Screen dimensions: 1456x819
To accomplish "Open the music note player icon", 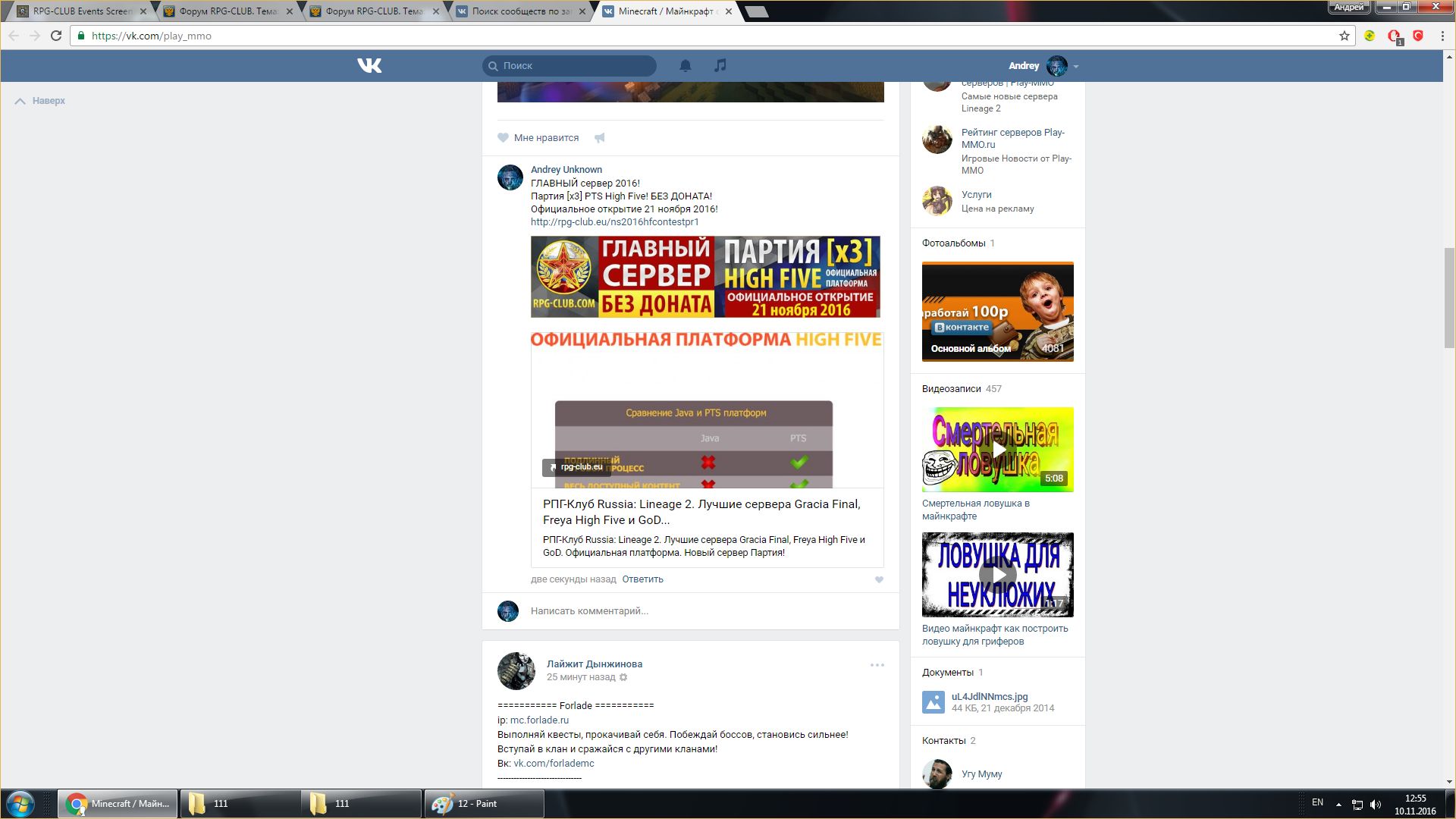I will (720, 65).
